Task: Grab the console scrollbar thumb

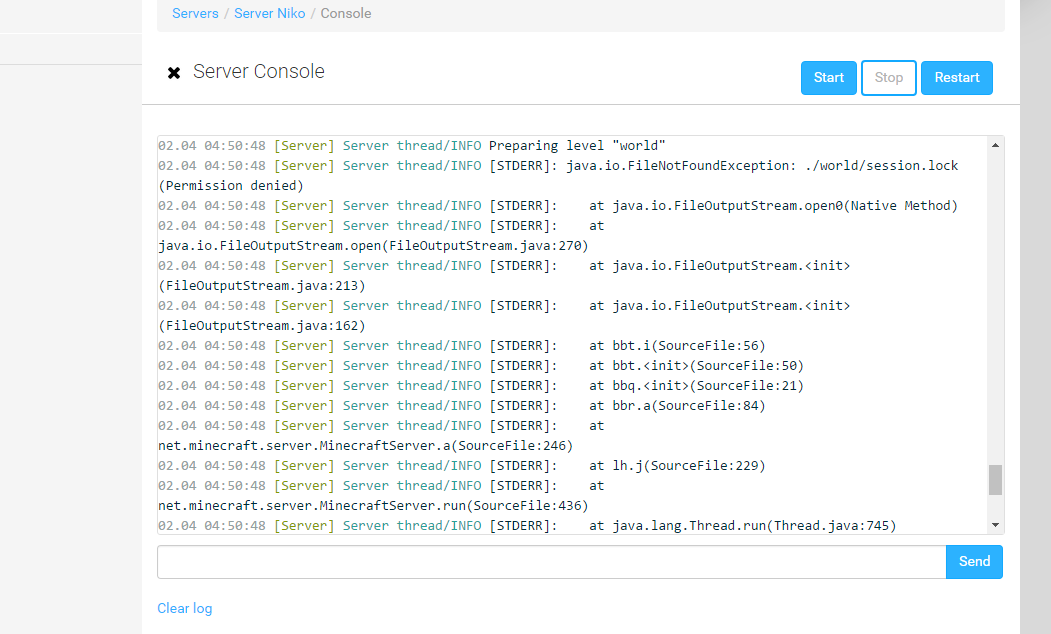Action: pyautogui.click(x=995, y=480)
